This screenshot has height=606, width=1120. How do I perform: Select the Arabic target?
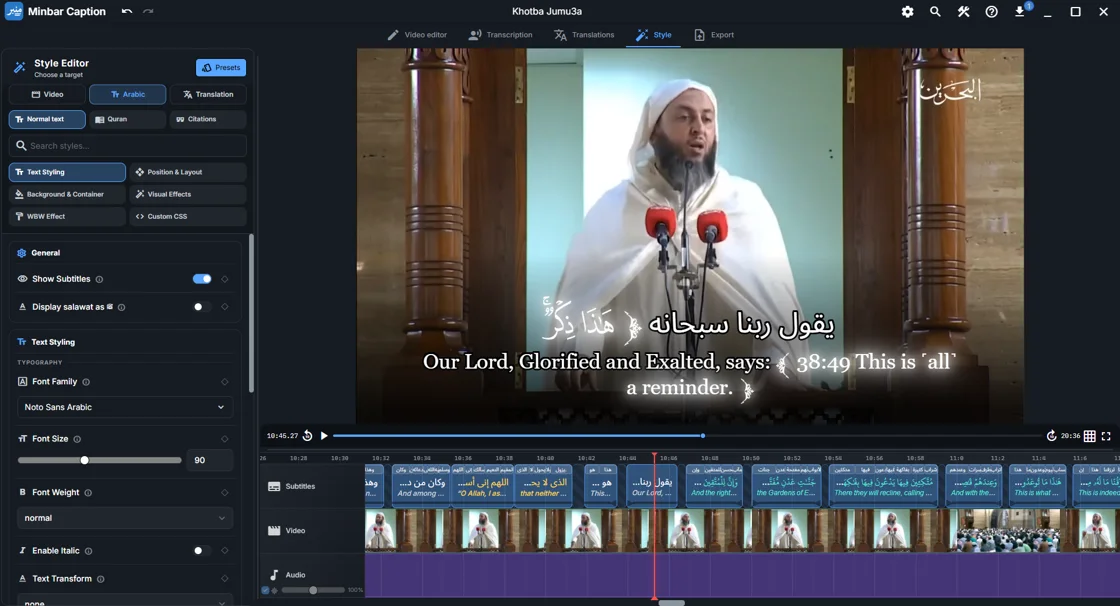(128, 94)
